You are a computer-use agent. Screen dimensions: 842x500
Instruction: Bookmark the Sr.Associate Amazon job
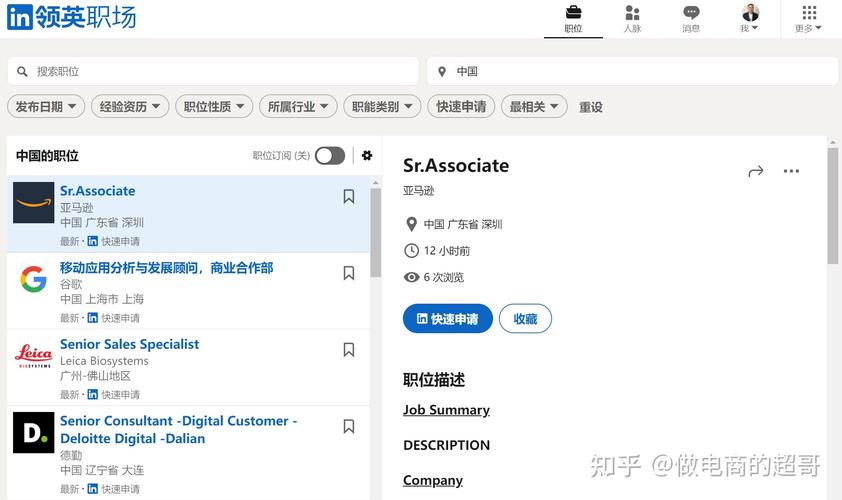point(349,197)
